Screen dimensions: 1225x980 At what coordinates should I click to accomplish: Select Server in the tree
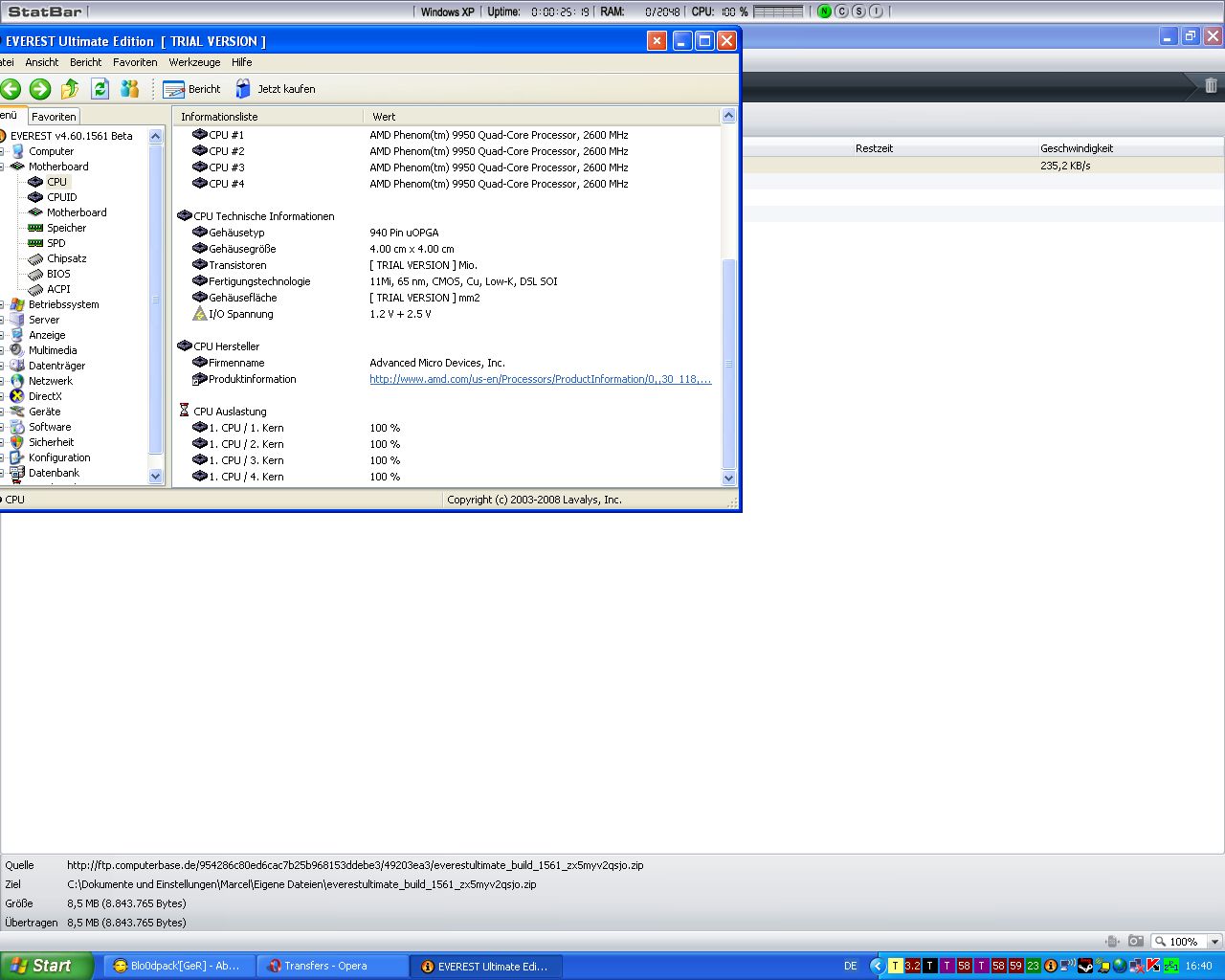[x=44, y=320]
